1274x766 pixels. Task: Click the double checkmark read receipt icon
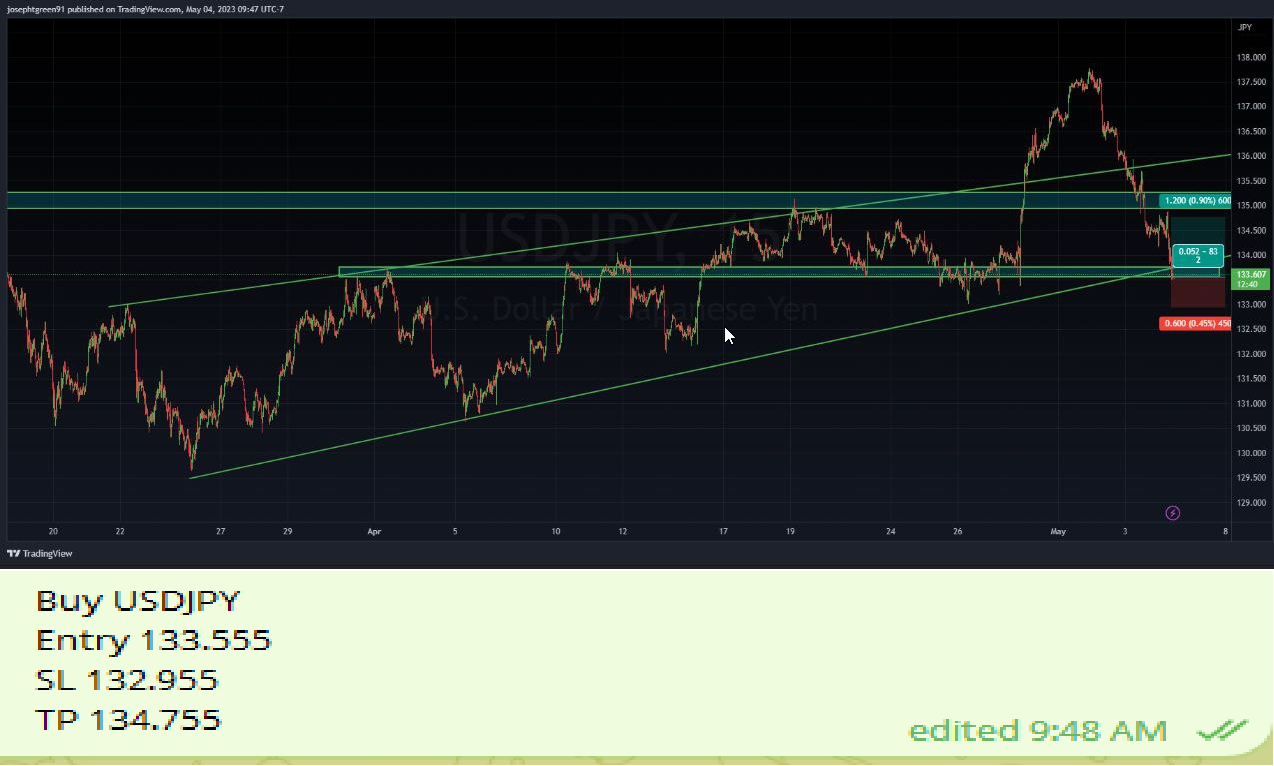(1221, 729)
